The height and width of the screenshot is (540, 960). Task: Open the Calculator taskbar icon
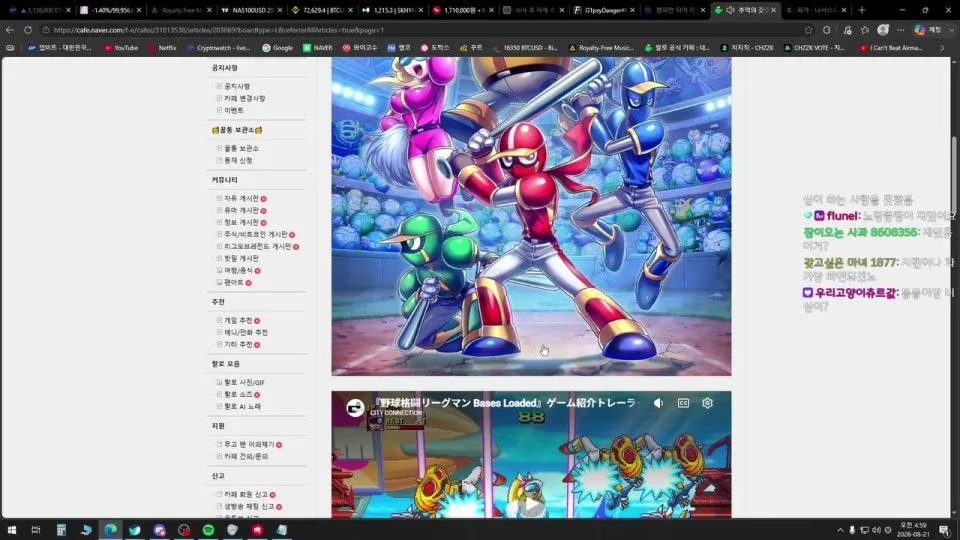tap(61, 530)
